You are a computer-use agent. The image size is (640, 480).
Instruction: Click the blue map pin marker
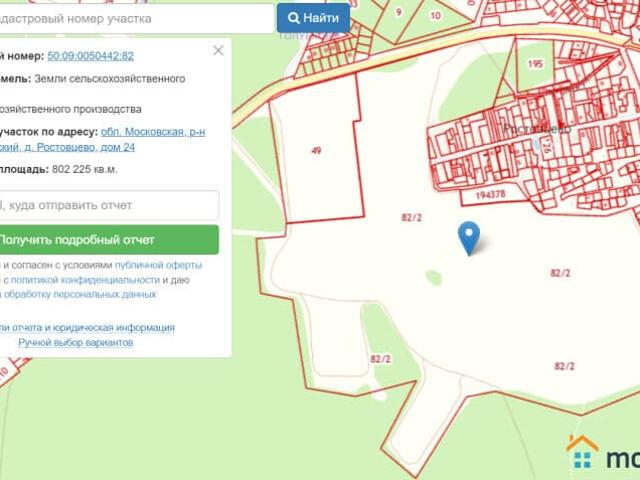(468, 237)
